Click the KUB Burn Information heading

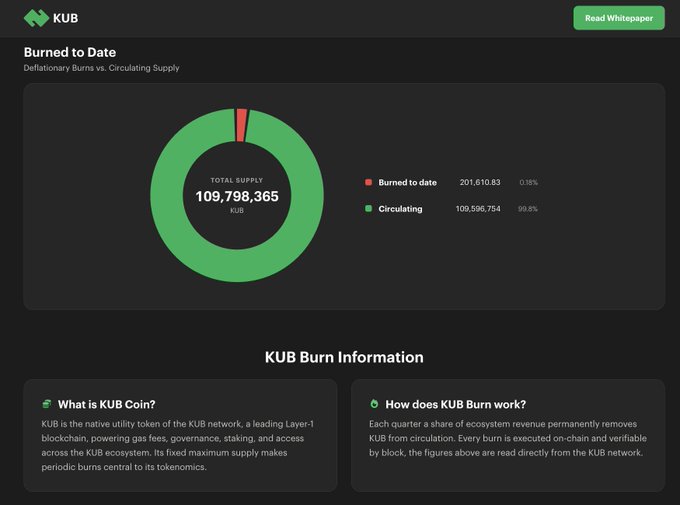[344, 357]
